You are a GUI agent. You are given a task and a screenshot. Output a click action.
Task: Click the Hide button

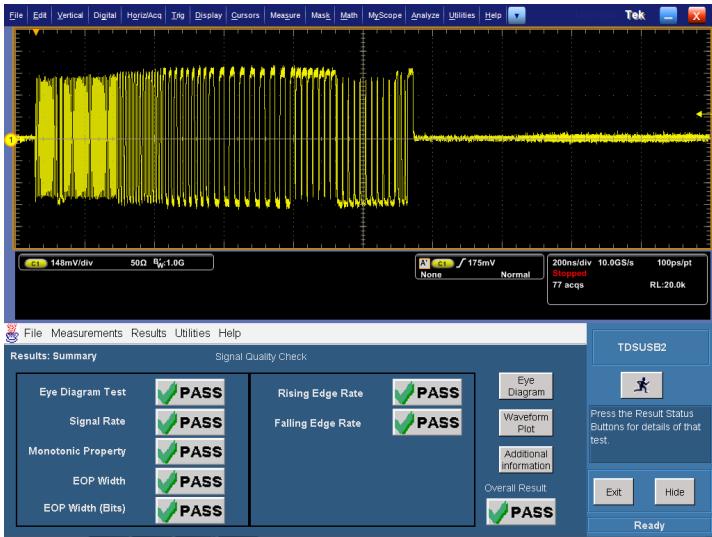coord(674,492)
